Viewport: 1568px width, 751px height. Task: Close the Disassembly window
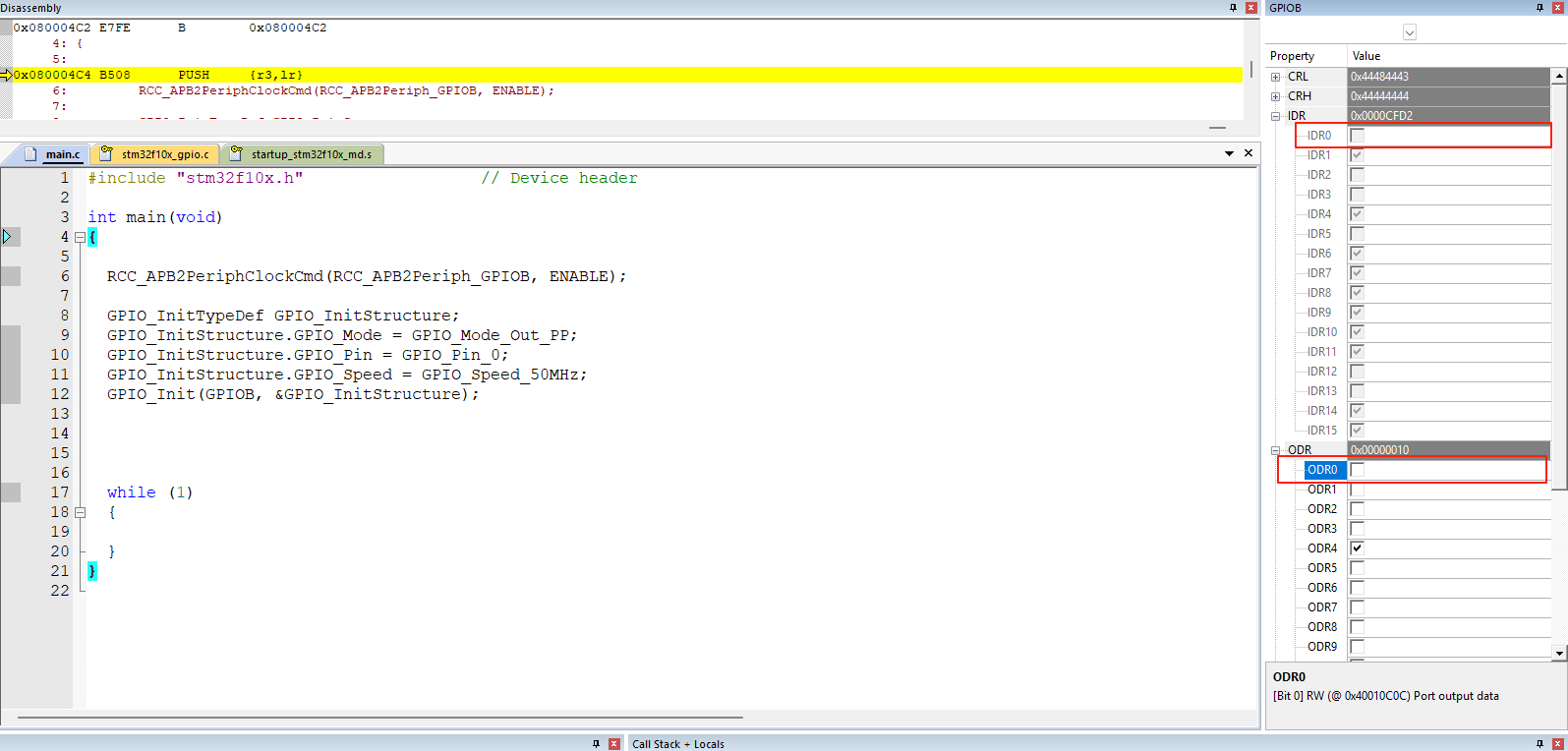click(x=1251, y=8)
